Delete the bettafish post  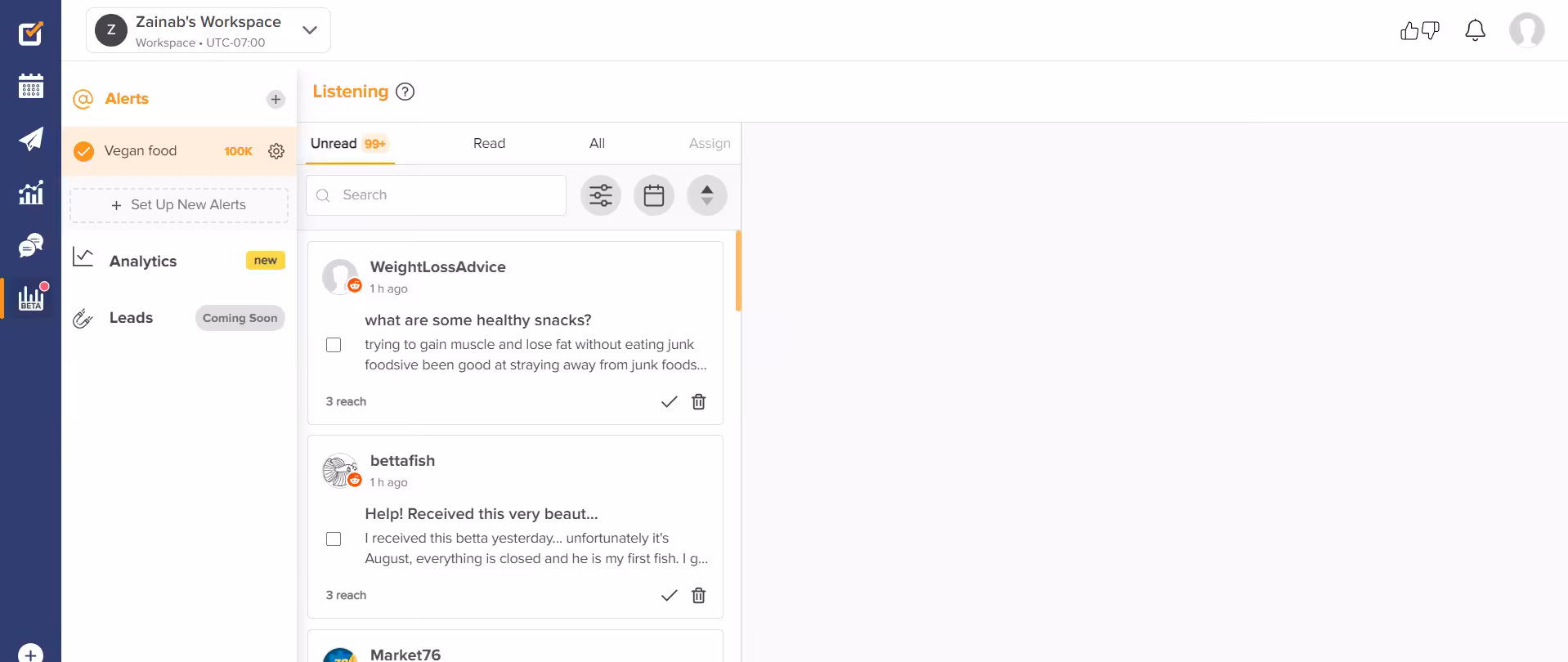[698, 595]
